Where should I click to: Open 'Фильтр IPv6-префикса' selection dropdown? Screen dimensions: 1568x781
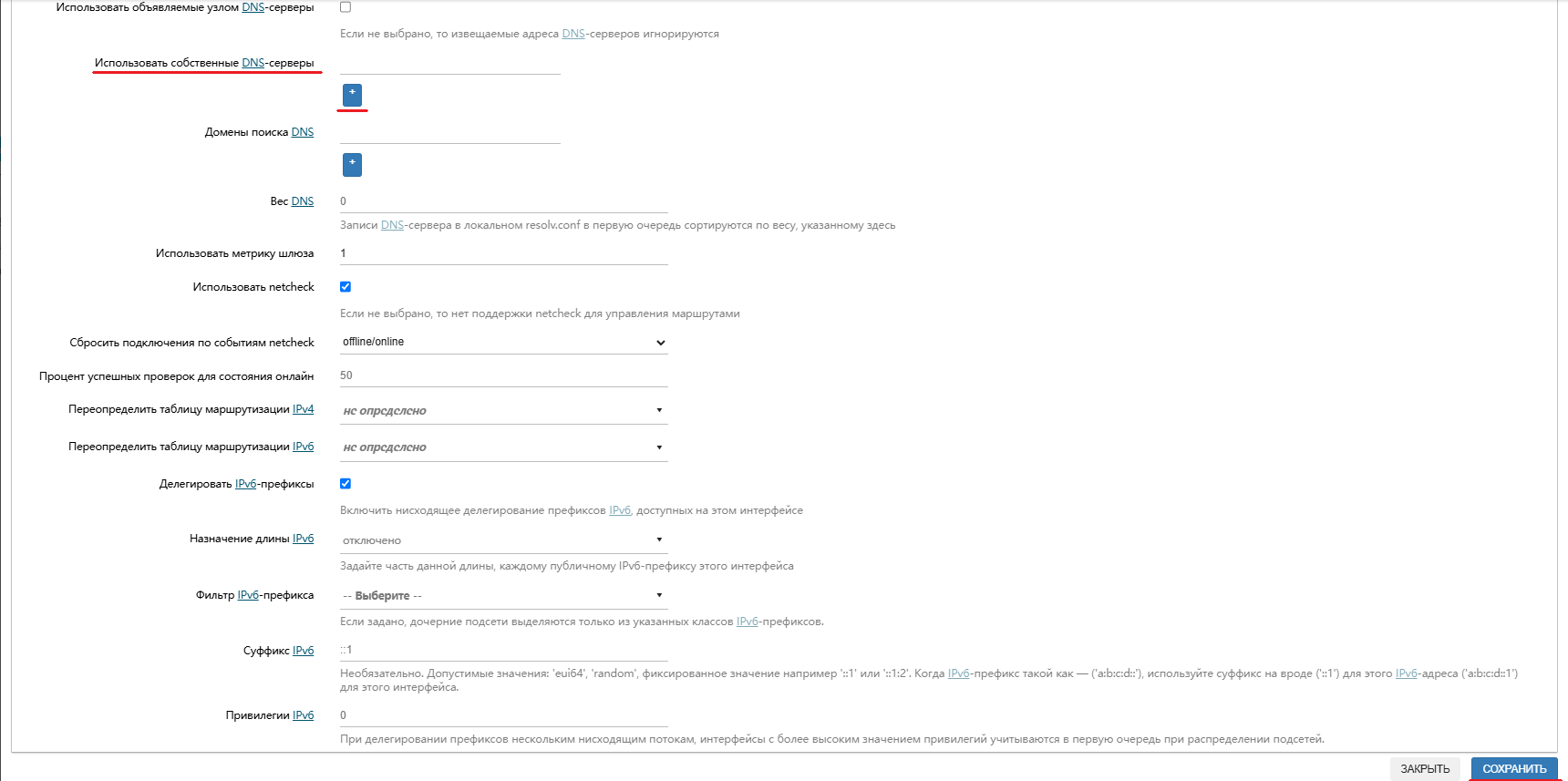pos(503,596)
